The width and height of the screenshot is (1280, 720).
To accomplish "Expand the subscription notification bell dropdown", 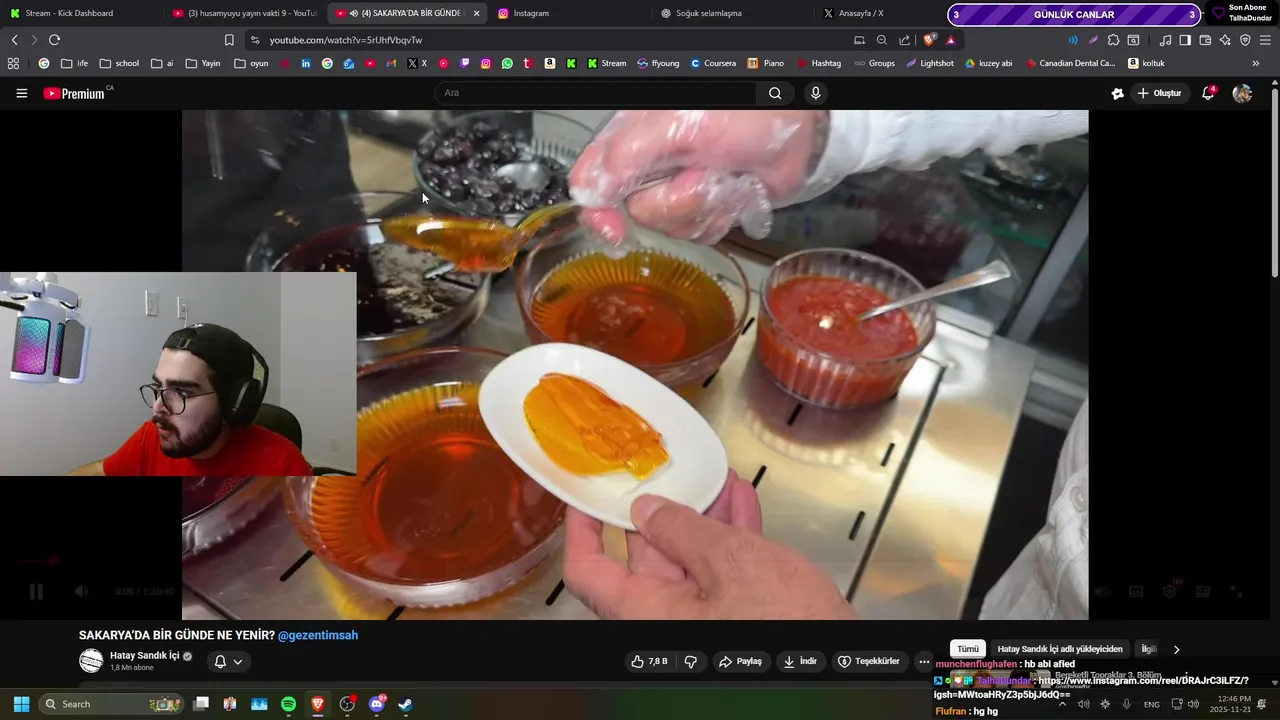I will tap(228, 661).
